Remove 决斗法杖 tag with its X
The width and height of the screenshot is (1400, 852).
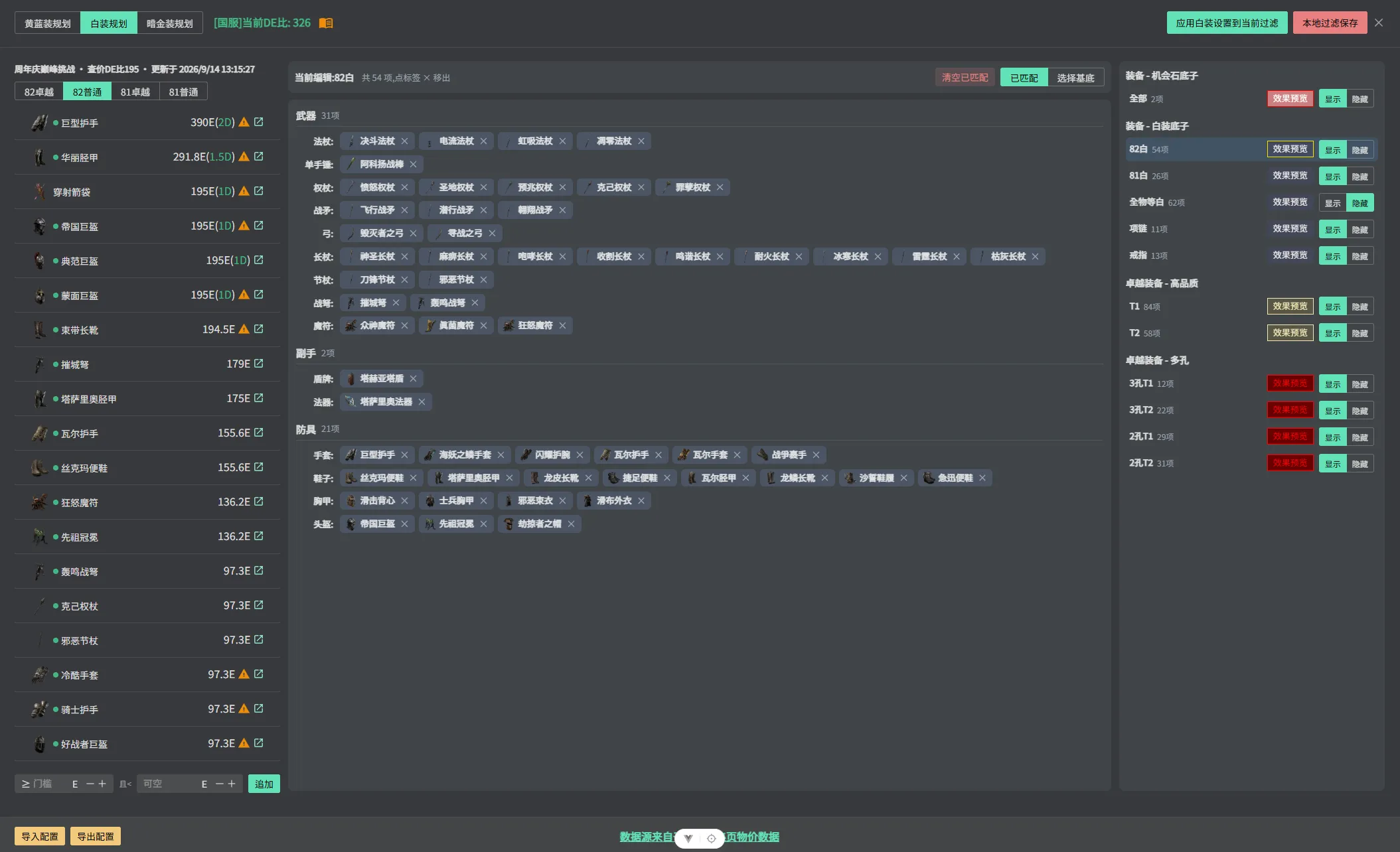tap(404, 141)
